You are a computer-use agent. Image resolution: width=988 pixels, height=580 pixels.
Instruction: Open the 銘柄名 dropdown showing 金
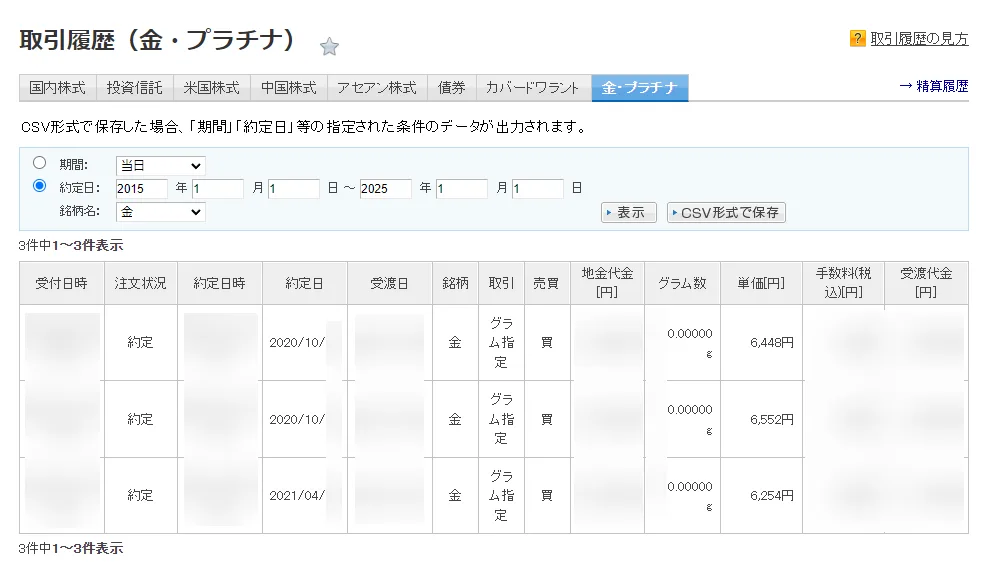click(160, 212)
